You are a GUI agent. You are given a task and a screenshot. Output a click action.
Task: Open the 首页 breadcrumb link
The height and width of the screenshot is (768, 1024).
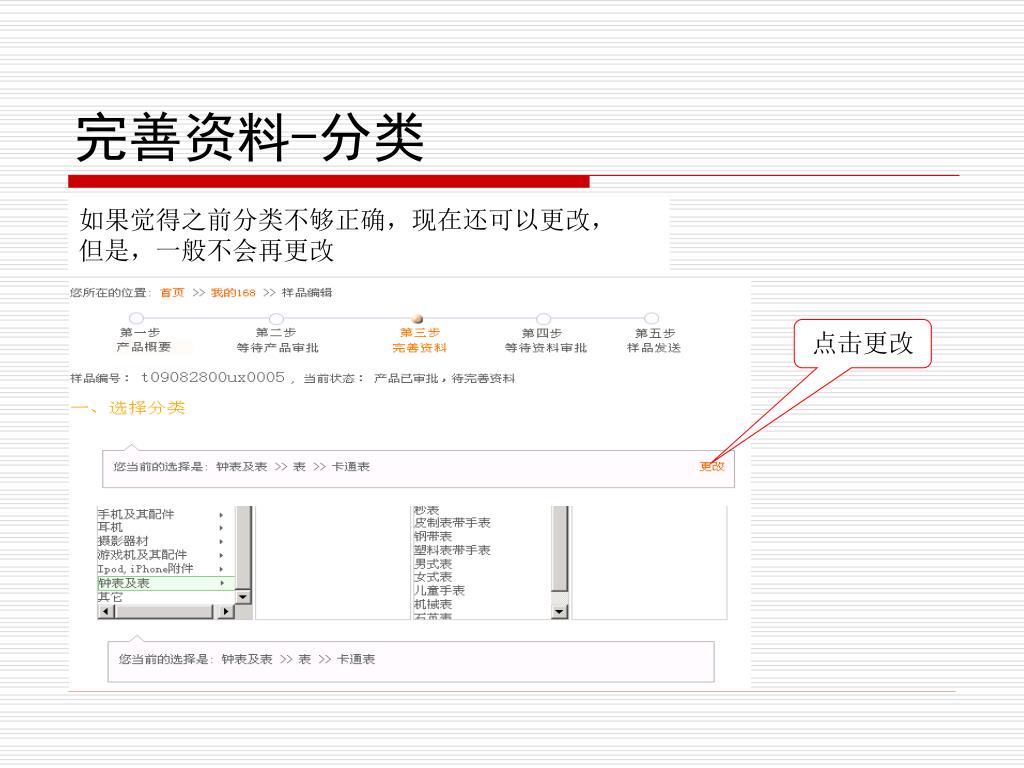coord(172,293)
